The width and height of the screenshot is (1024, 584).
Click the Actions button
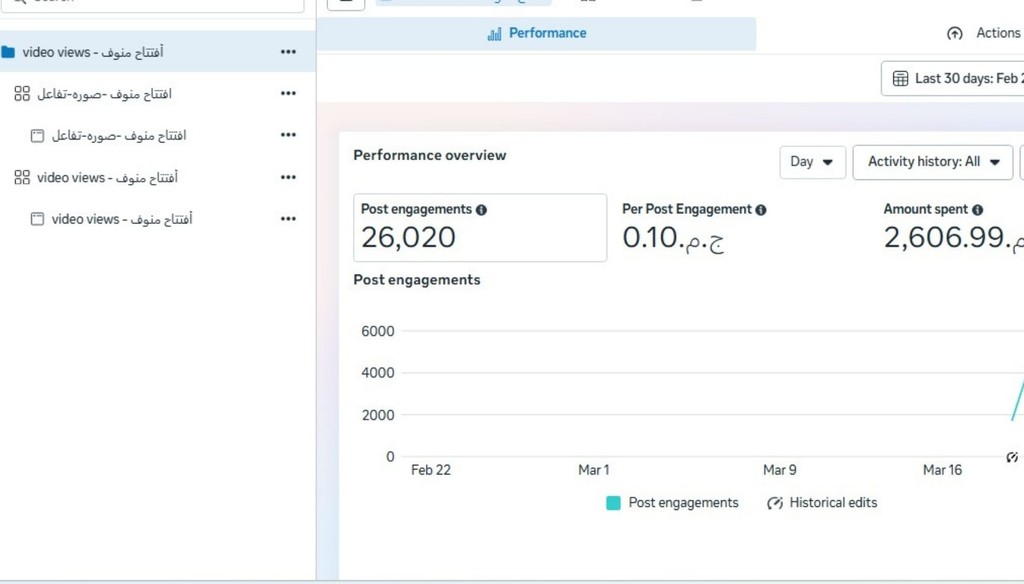coord(984,33)
